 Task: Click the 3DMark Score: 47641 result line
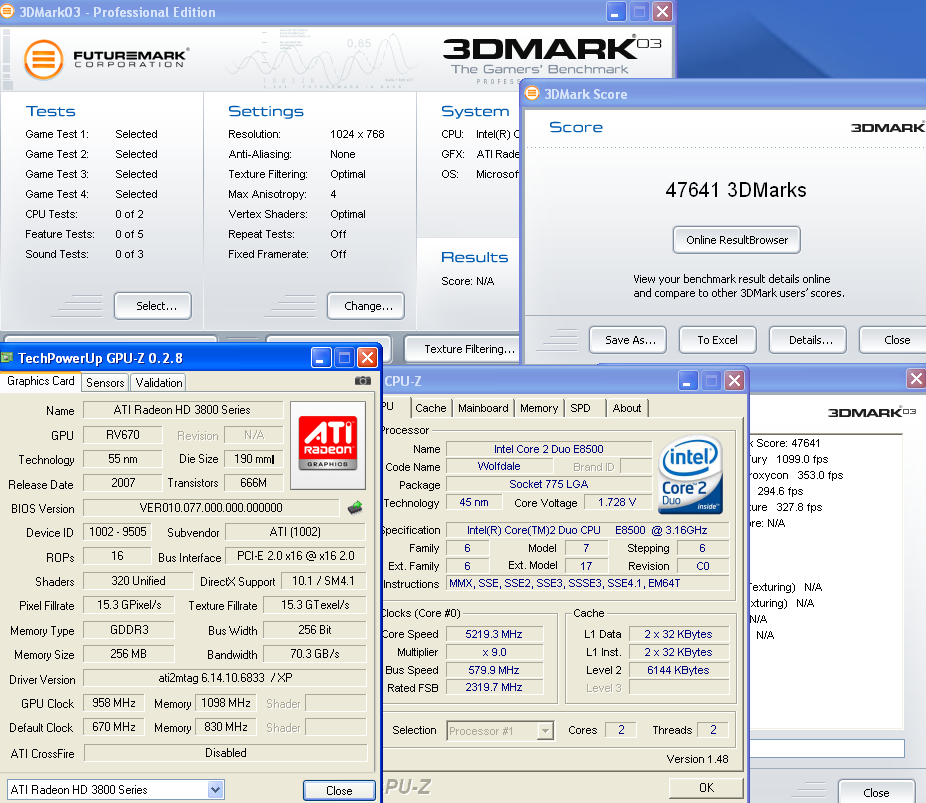785,443
